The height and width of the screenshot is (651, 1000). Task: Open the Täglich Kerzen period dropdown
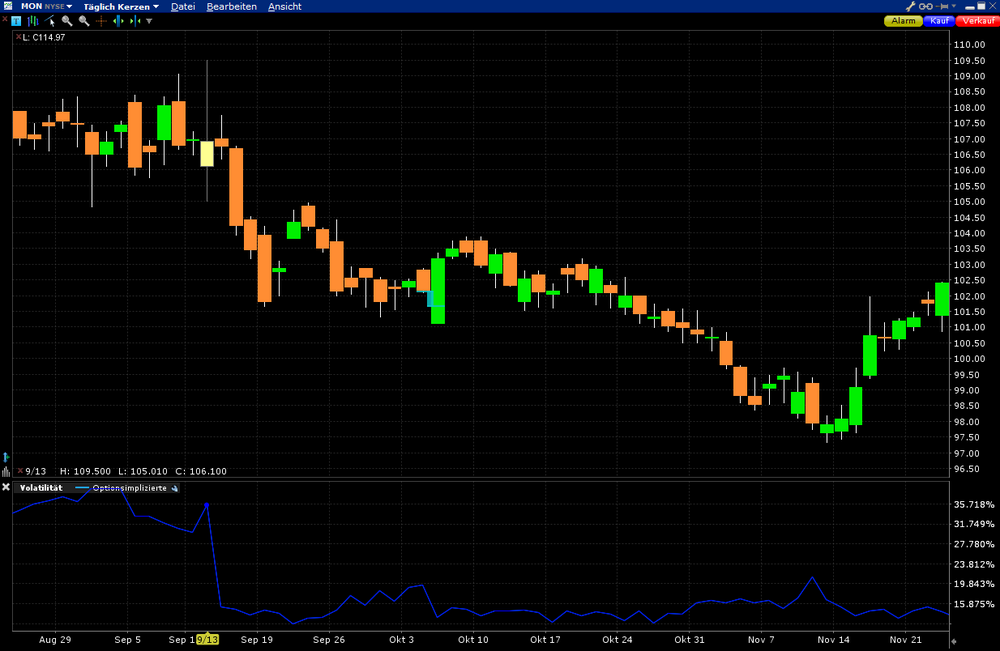121,6
